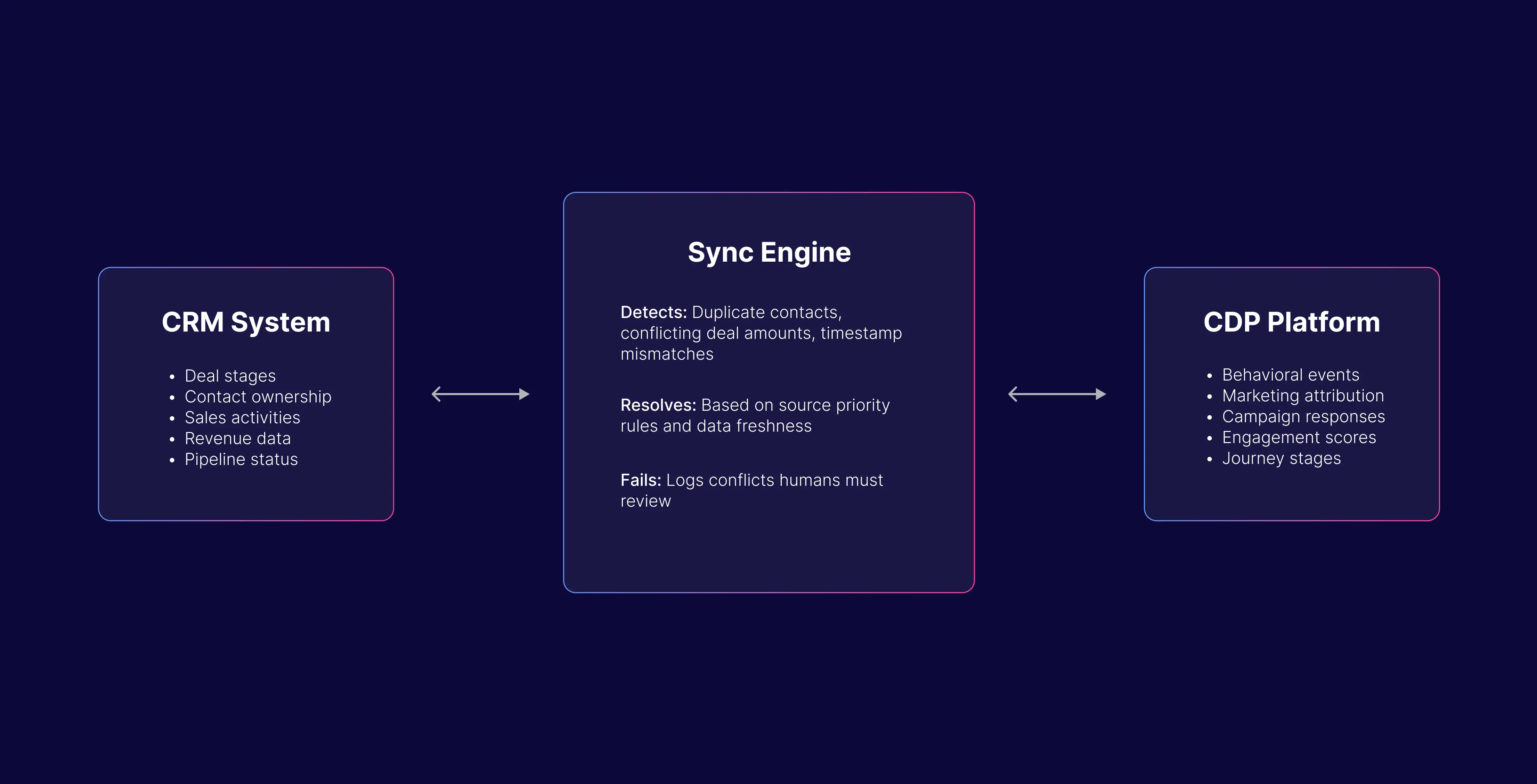Click the Revenue data item
The image size is (1537, 784).
coord(237,439)
